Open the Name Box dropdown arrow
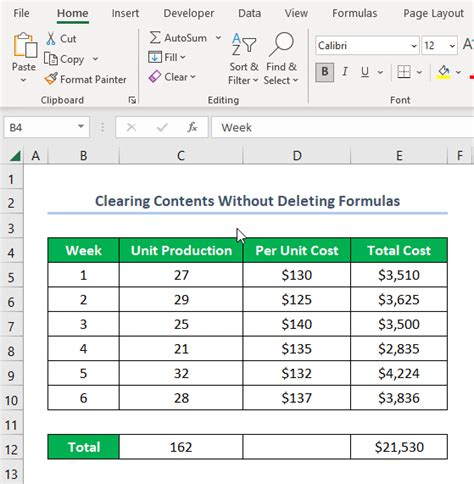Image resolution: width=474 pixels, height=484 pixels. pyautogui.click(x=81, y=127)
